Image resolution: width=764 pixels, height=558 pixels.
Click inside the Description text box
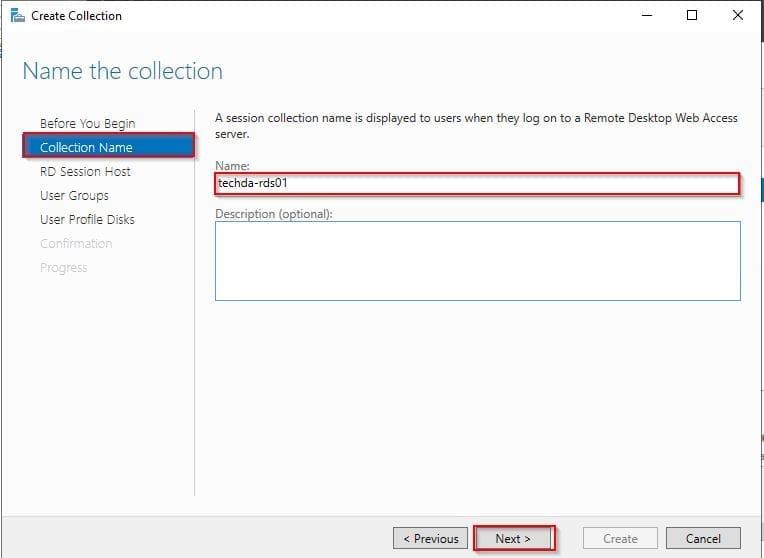pyautogui.click(x=477, y=260)
